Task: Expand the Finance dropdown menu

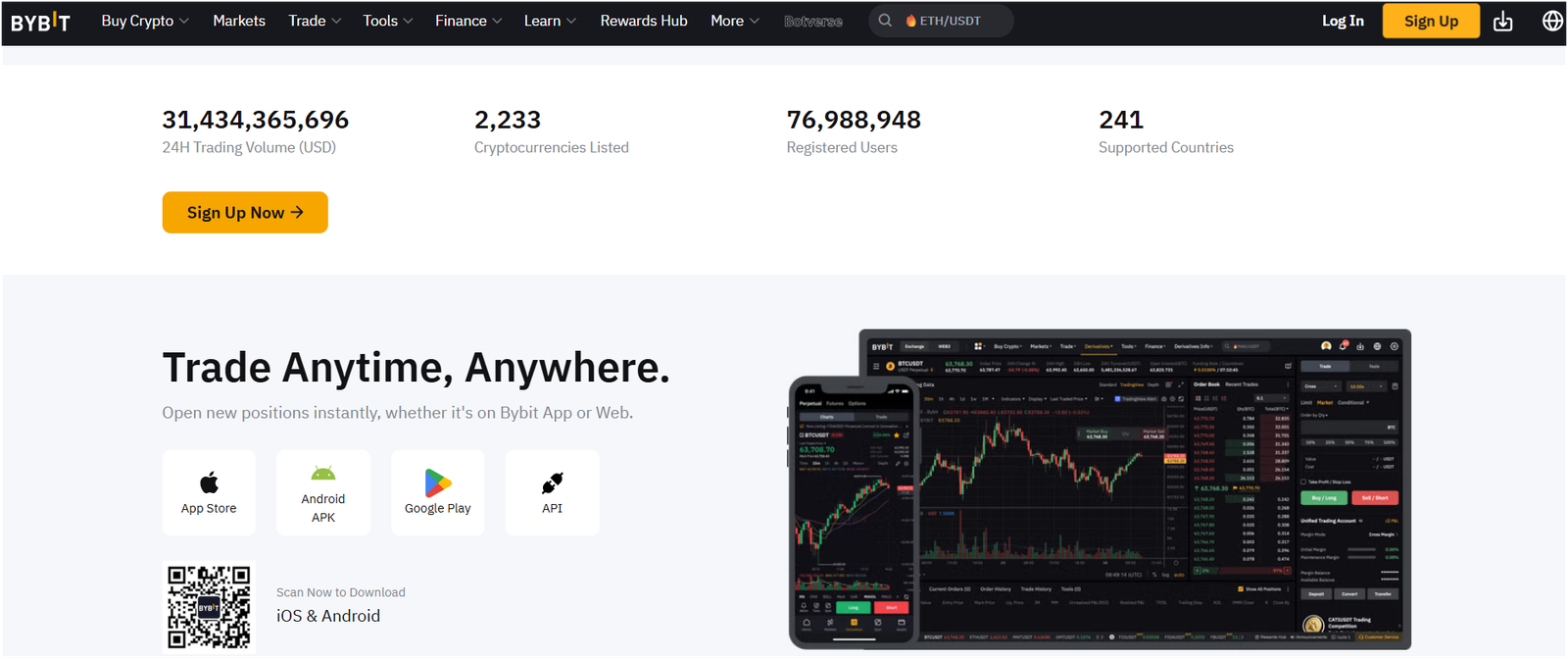Action: (468, 21)
